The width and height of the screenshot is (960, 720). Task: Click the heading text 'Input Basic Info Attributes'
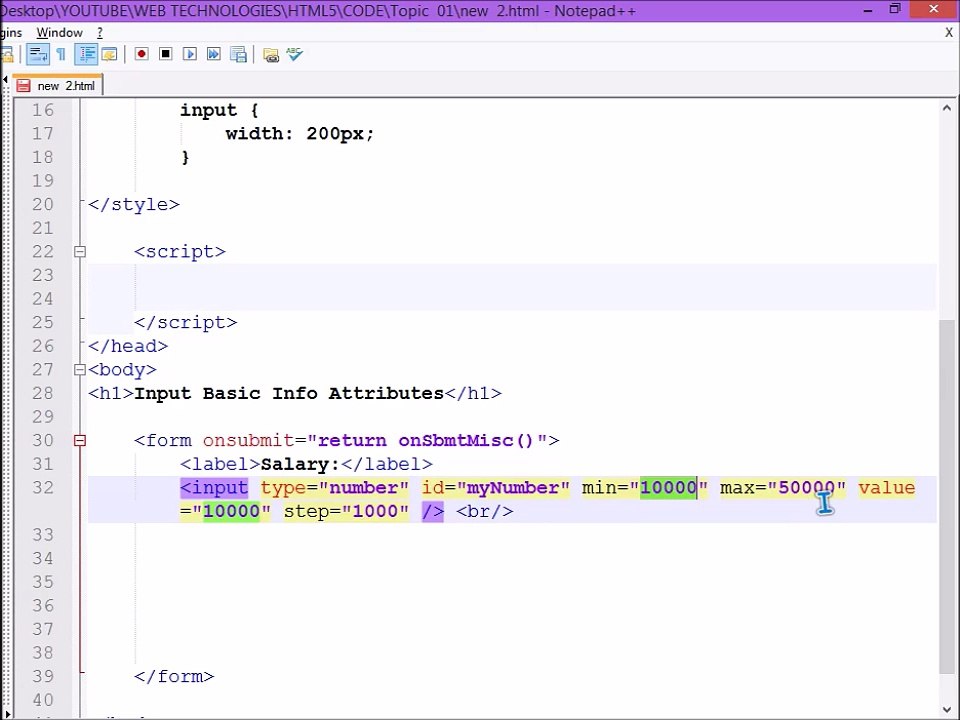tap(289, 393)
